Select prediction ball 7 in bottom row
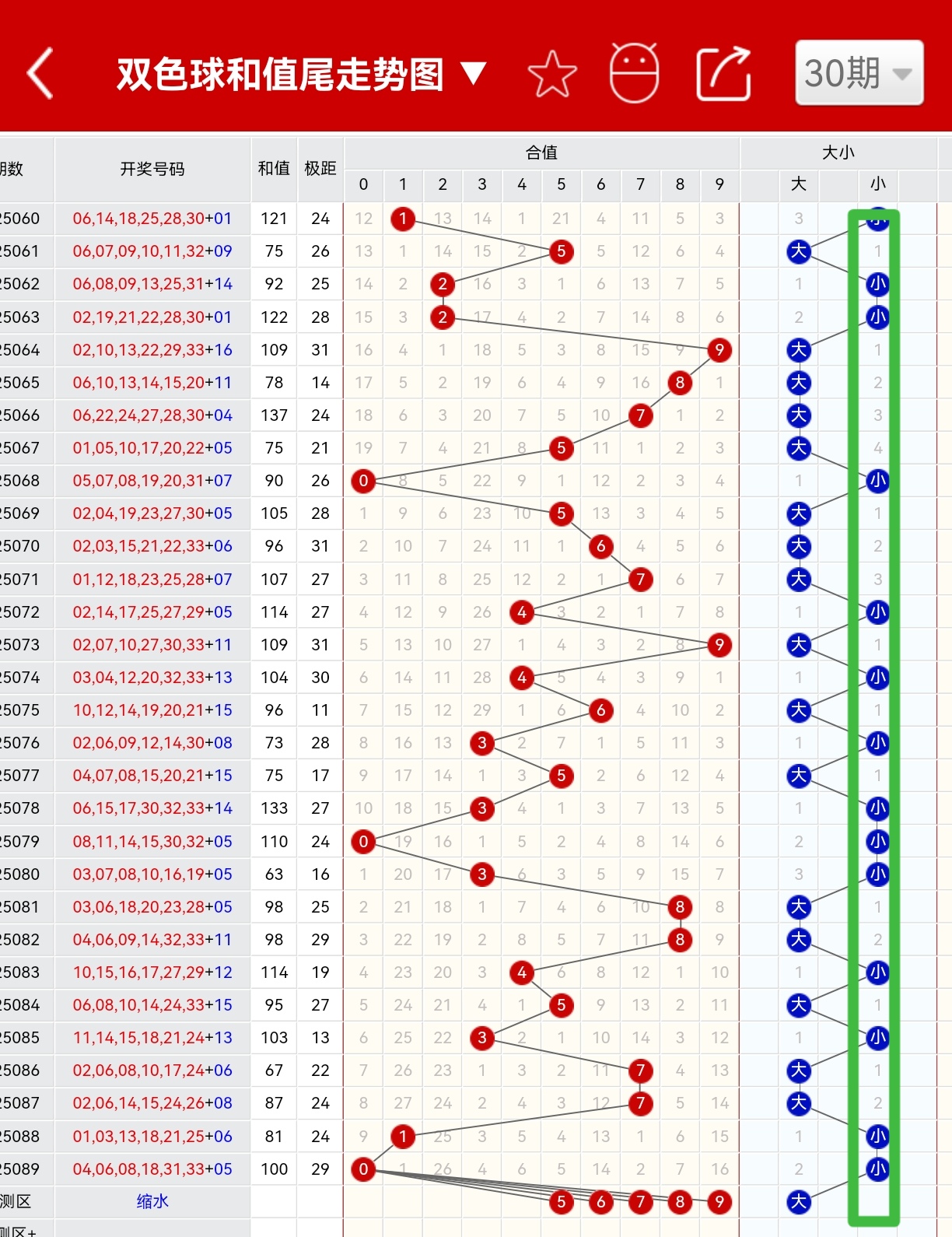The height and width of the screenshot is (1237, 952). click(x=640, y=1202)
